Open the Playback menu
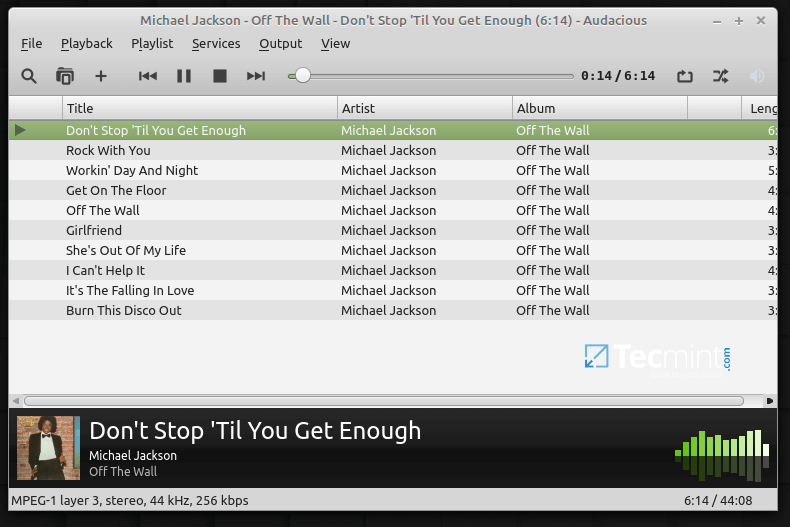Viewport: 790px width, 527px height. [87, 44]
